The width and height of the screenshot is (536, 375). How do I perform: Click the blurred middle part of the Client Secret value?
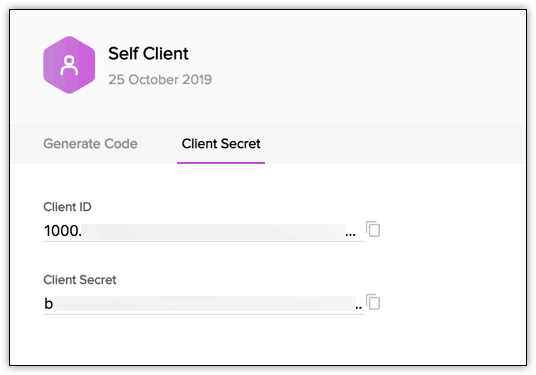(x=204, y=304)
